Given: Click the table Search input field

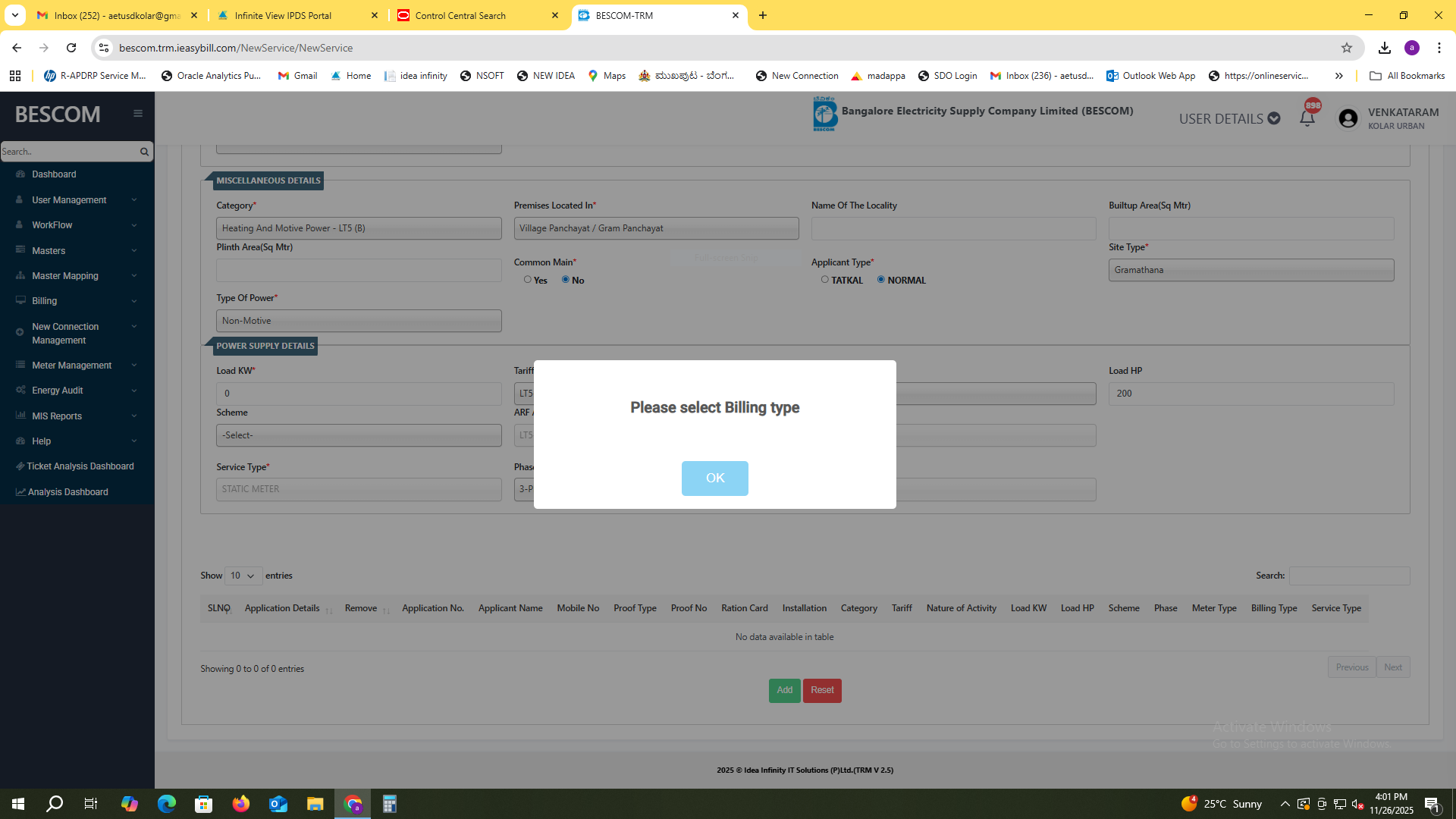Looking at the screenshot, I should click(x=1349, y=576).
